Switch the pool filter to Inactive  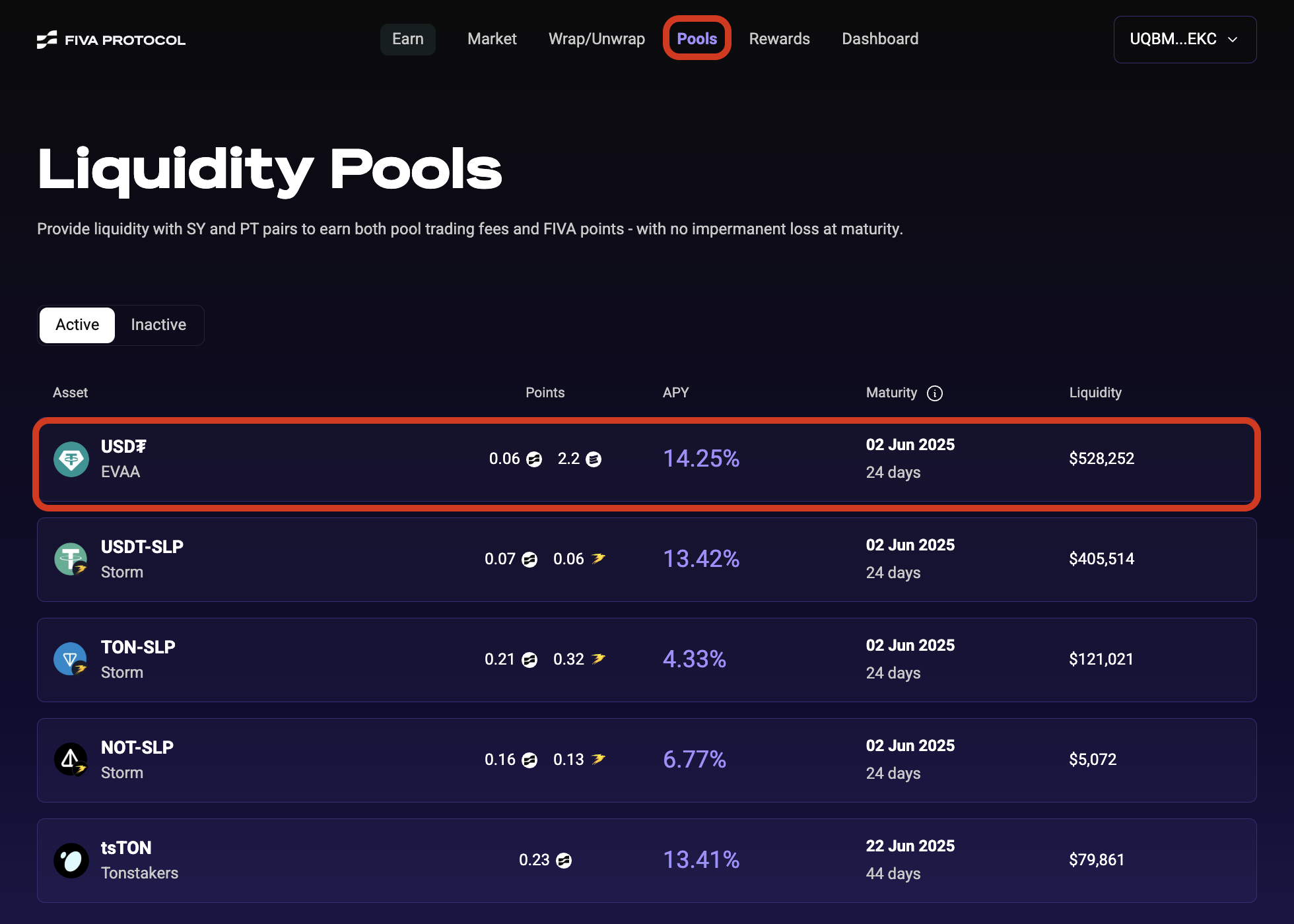coord(158,325)
